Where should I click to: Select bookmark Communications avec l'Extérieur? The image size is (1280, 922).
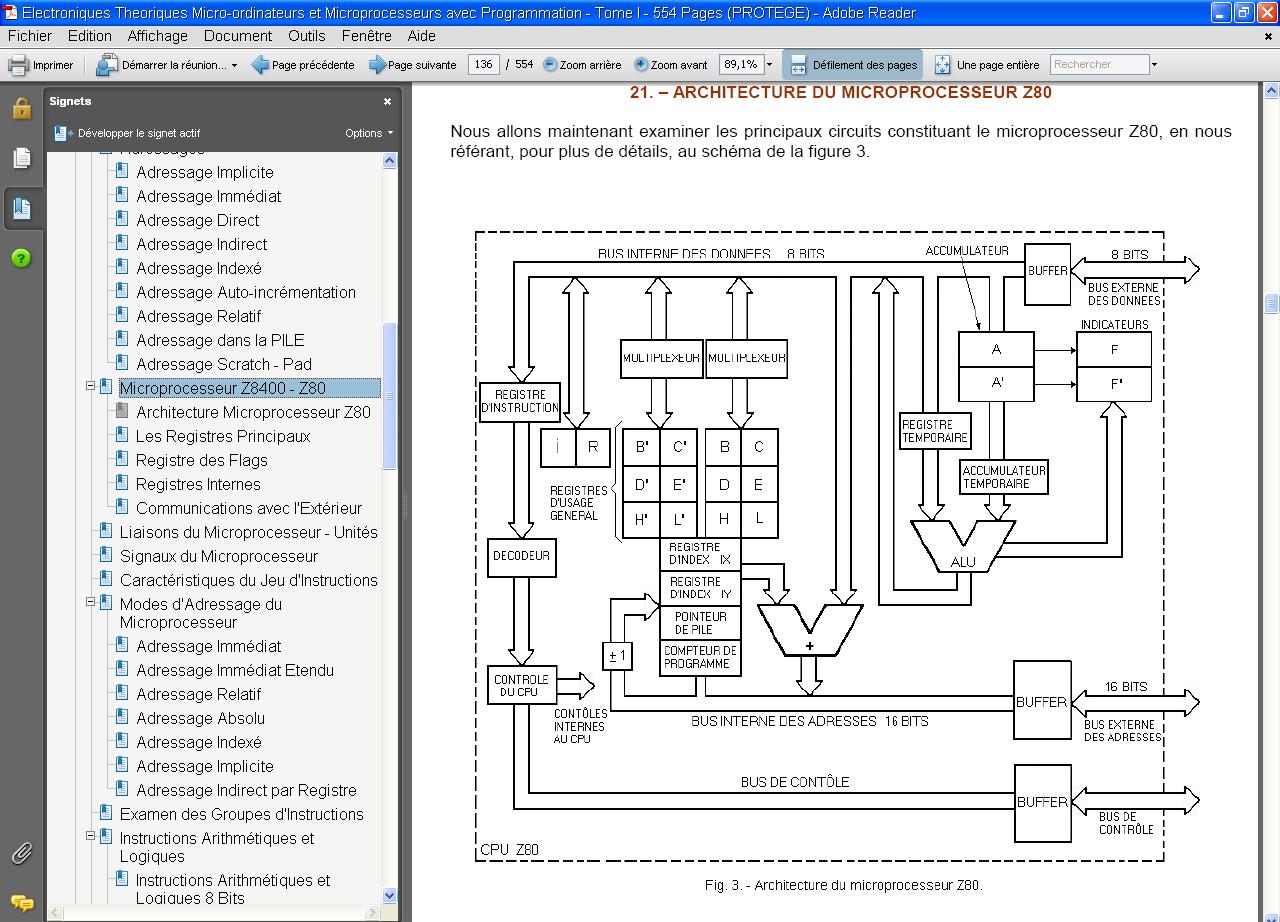click(249, 508)
